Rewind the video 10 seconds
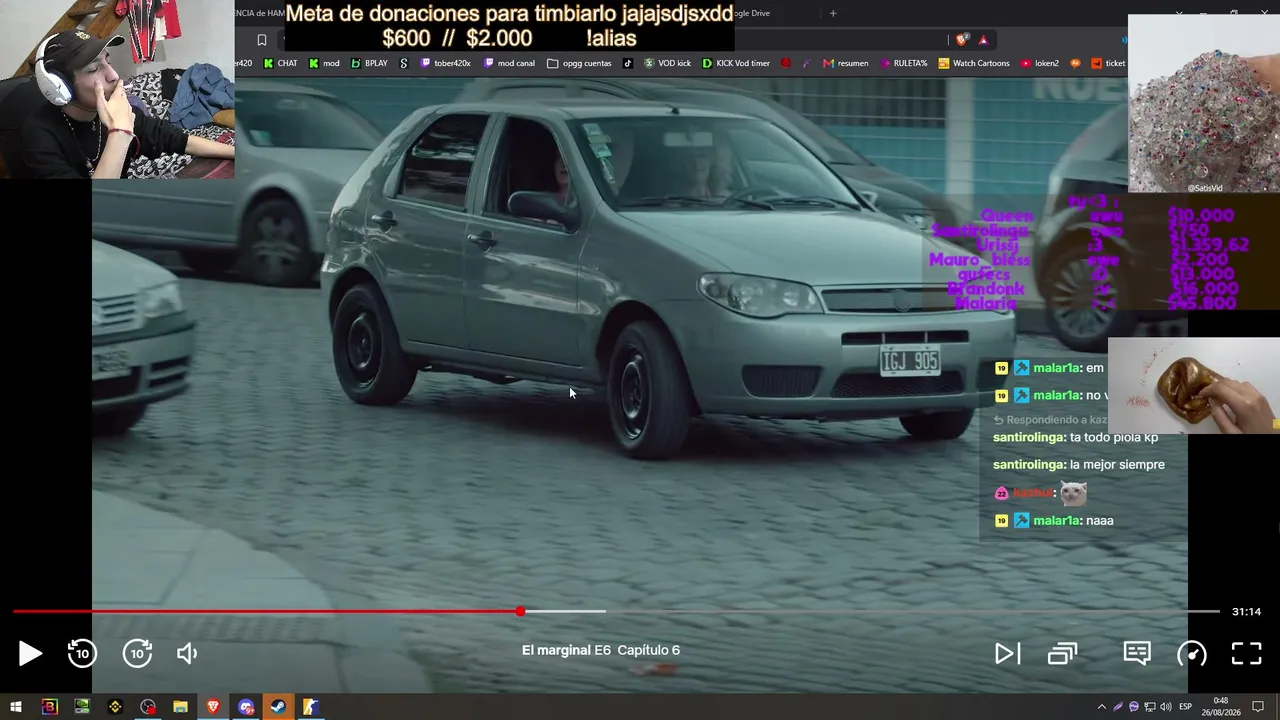Screen dimensions: 1280x720 82,654
